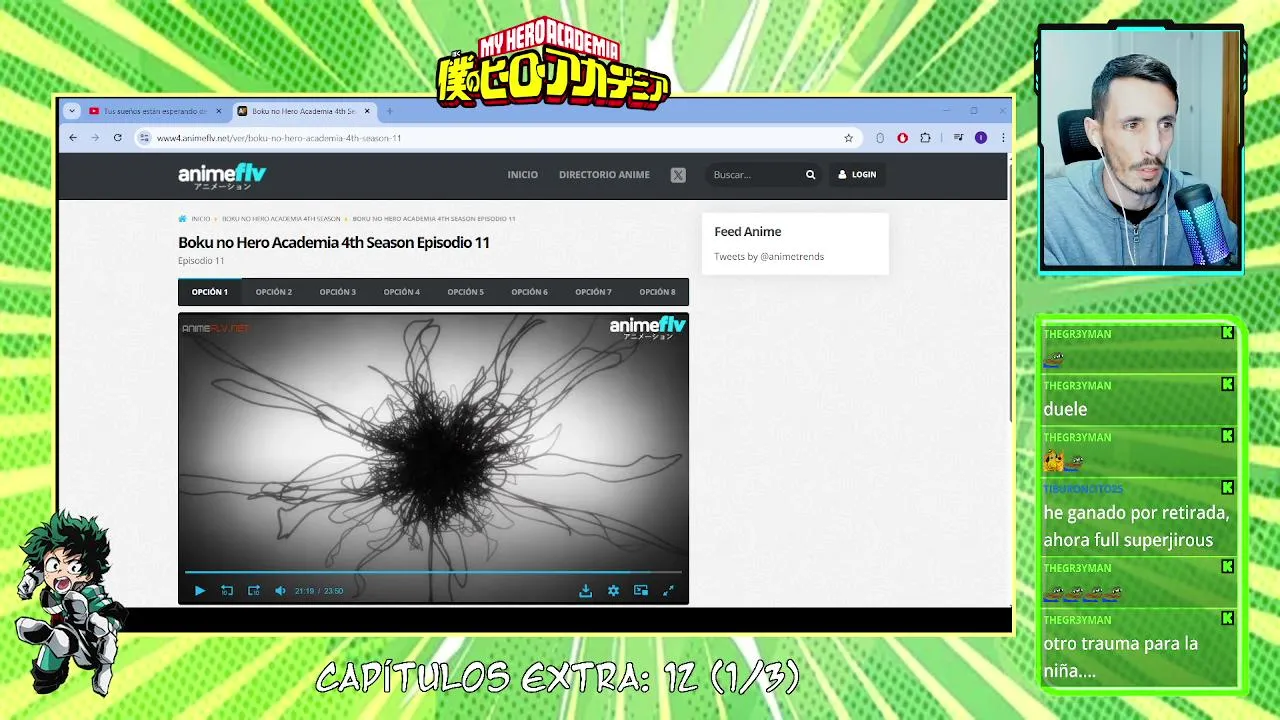Close the YouTube 'Tus sueños' tab

point(219,111)
